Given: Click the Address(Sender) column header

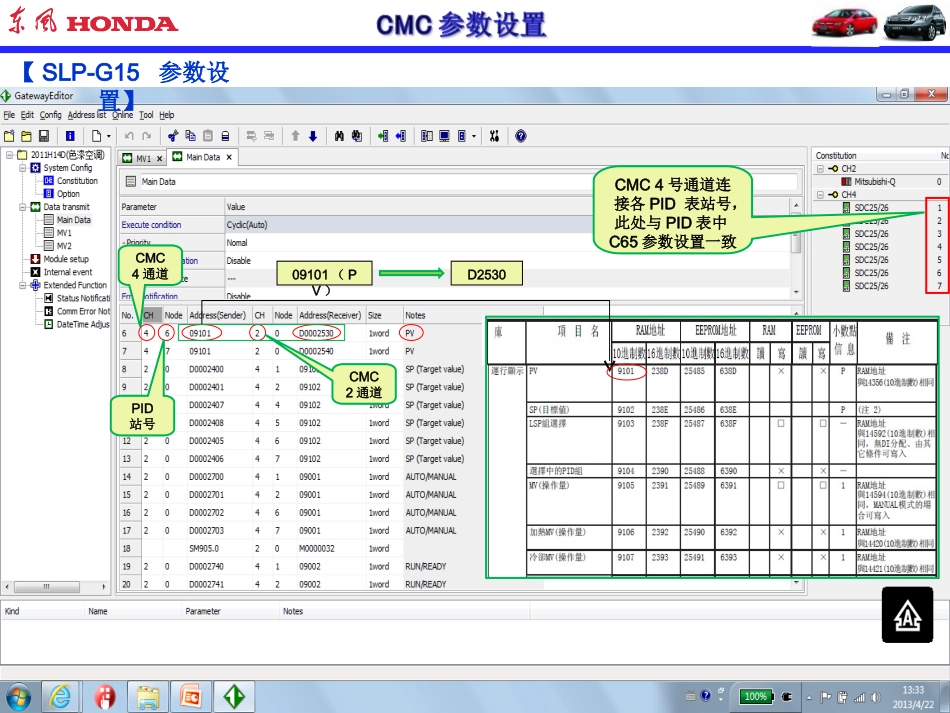Looking at the screenshot, I should [218, 316].
